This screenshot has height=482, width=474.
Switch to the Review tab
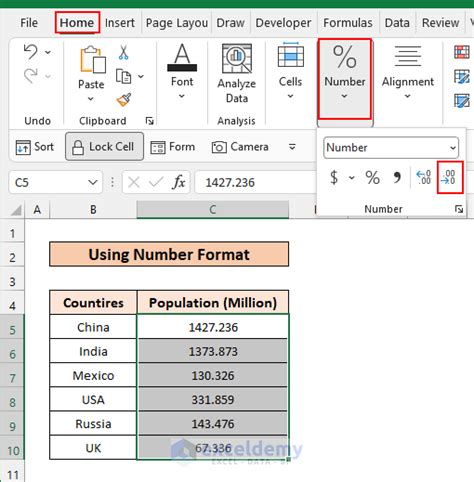click(x=440, y=23)
